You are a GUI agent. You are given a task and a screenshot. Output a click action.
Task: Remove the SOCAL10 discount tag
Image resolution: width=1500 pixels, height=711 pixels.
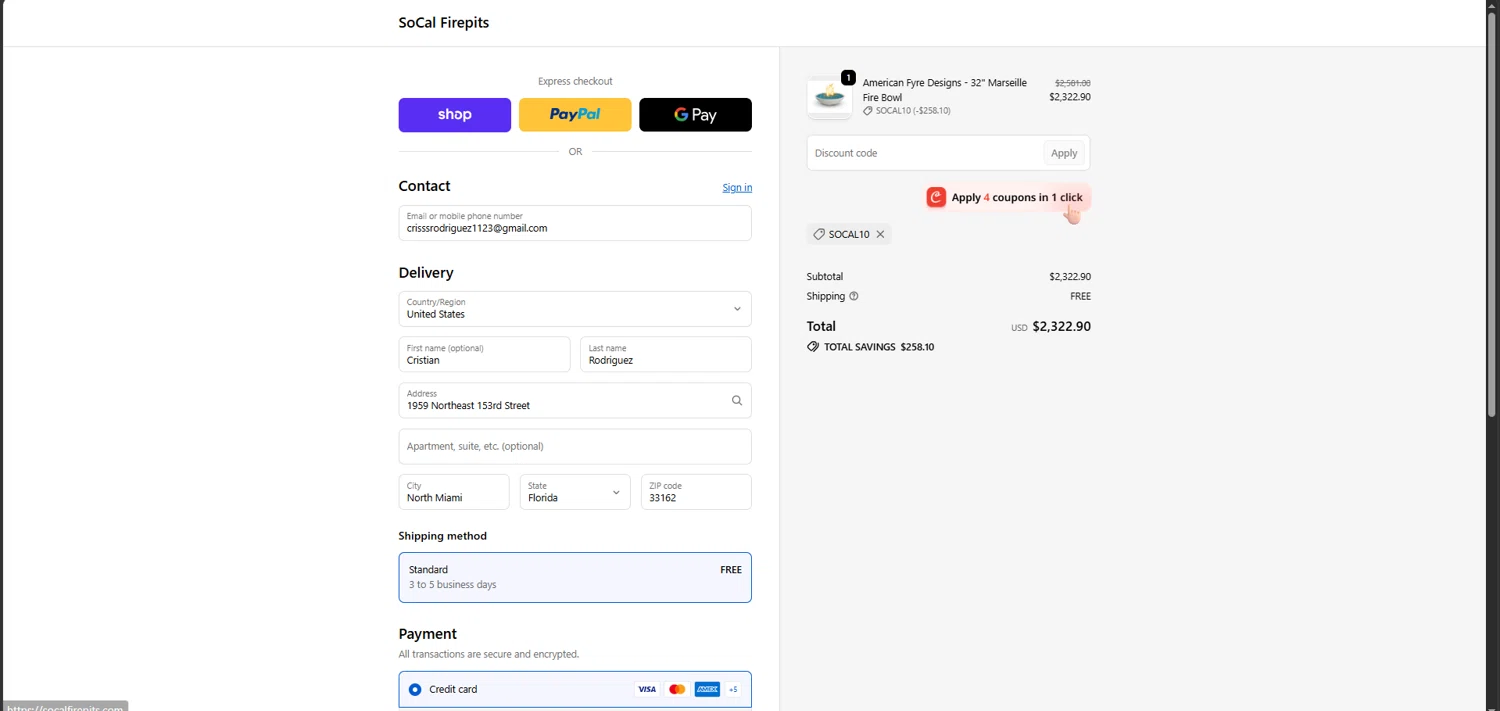point(880,234)
